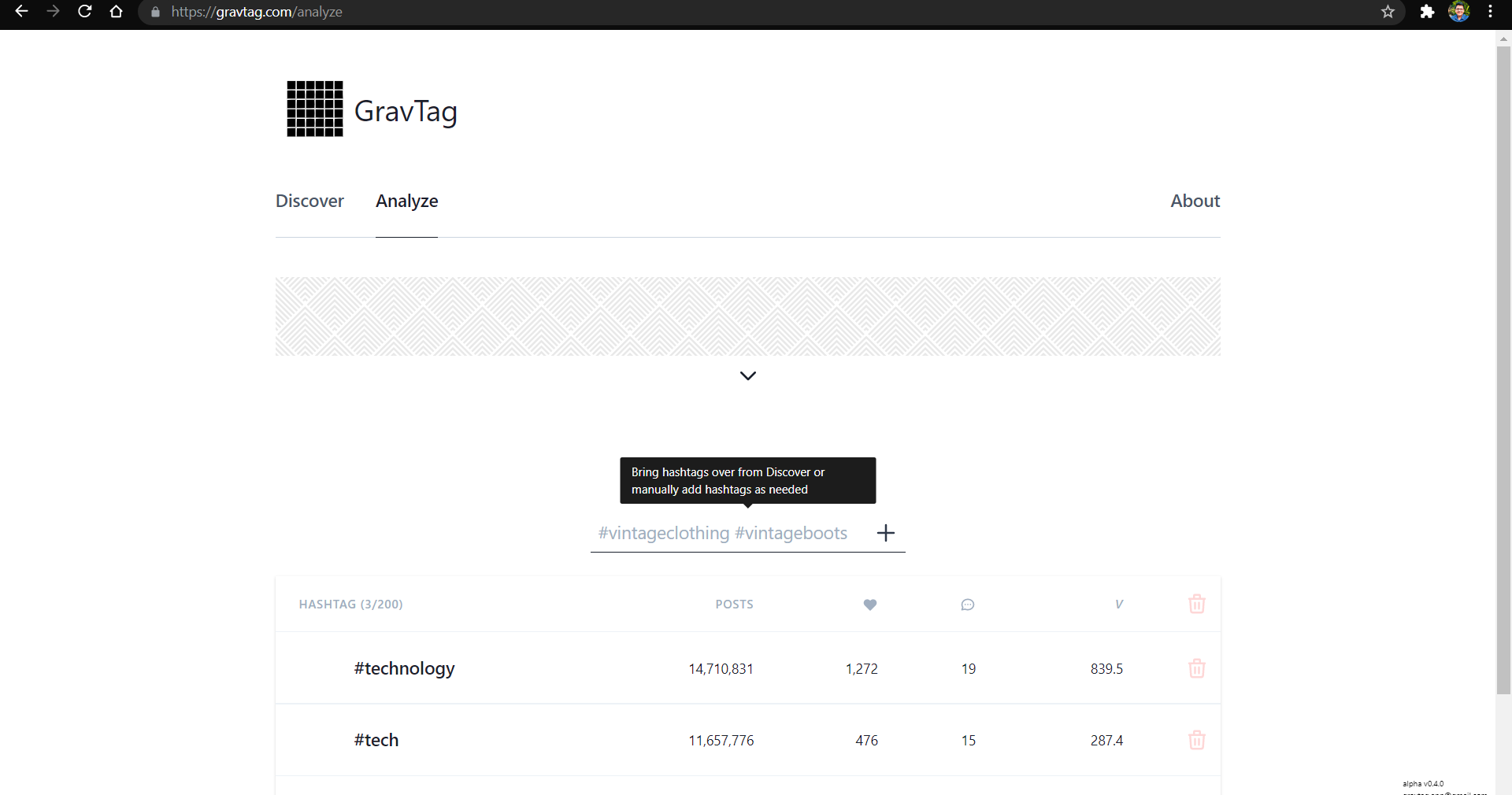Click the #technology hashtag name
The height and width of the screenshot is (795, 1512).
[404, 668]
